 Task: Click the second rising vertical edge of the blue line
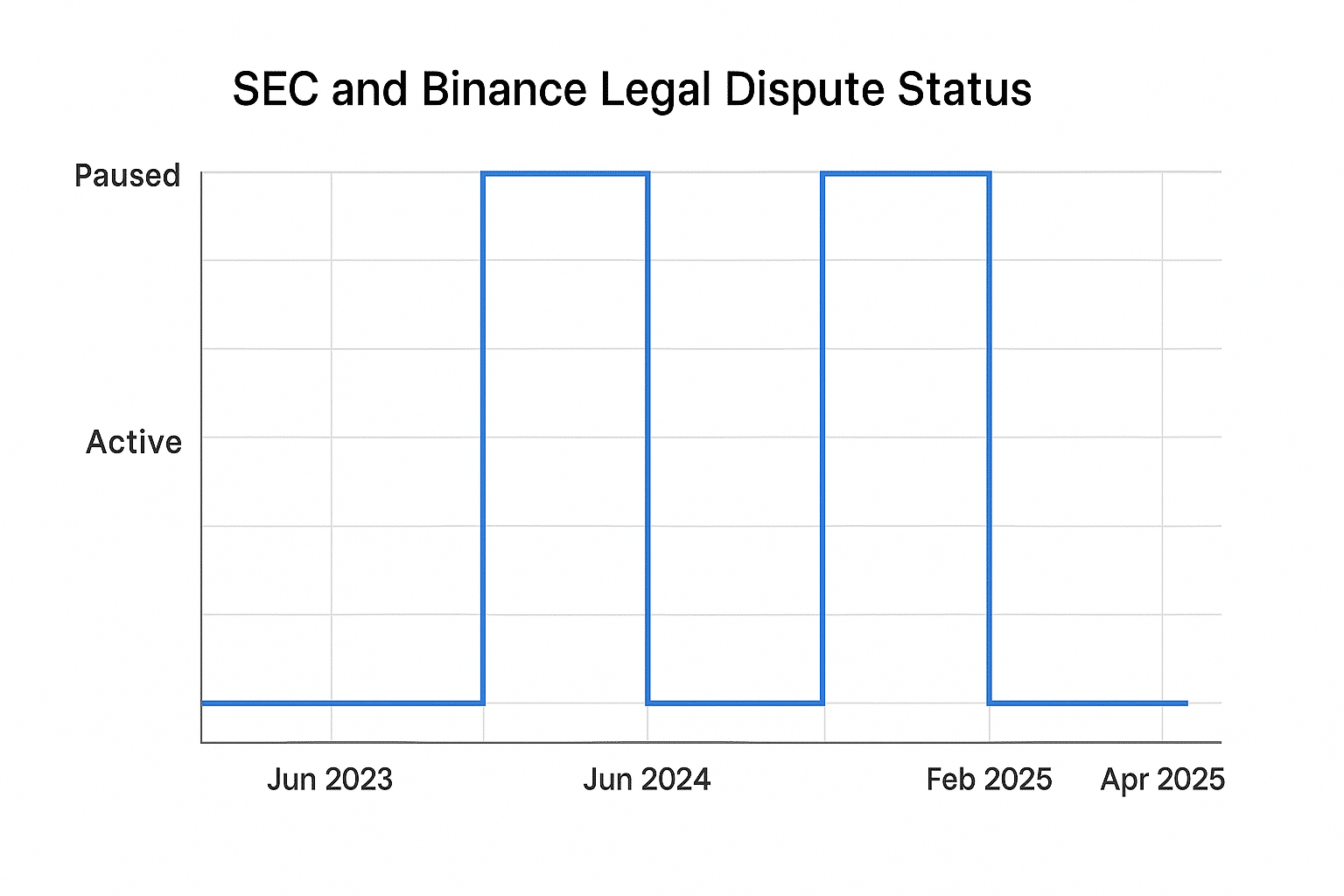click(822, 437)
